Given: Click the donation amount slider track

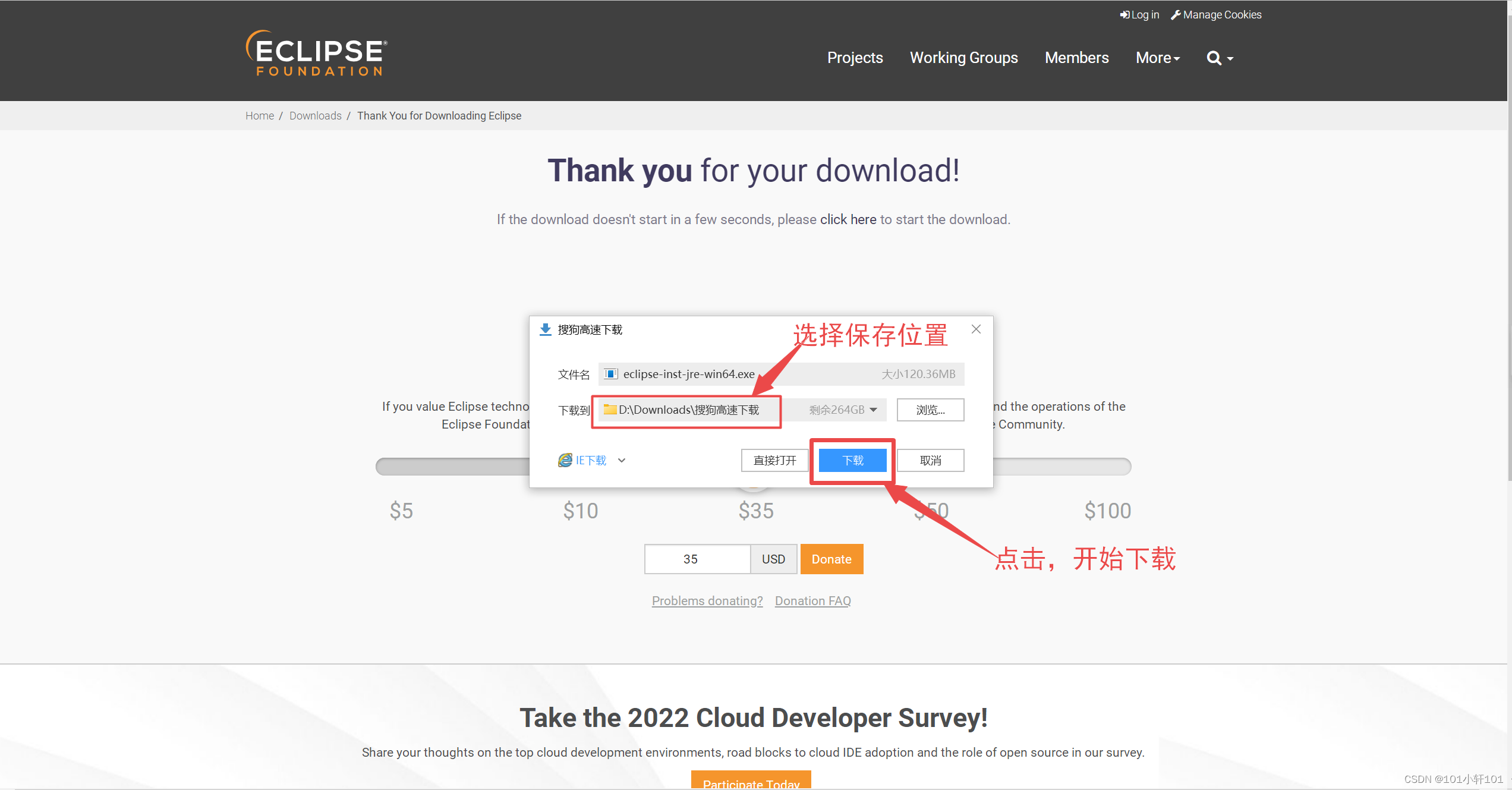Looking at the screenshot, I should pyautogui.click(x=452, y=467).
